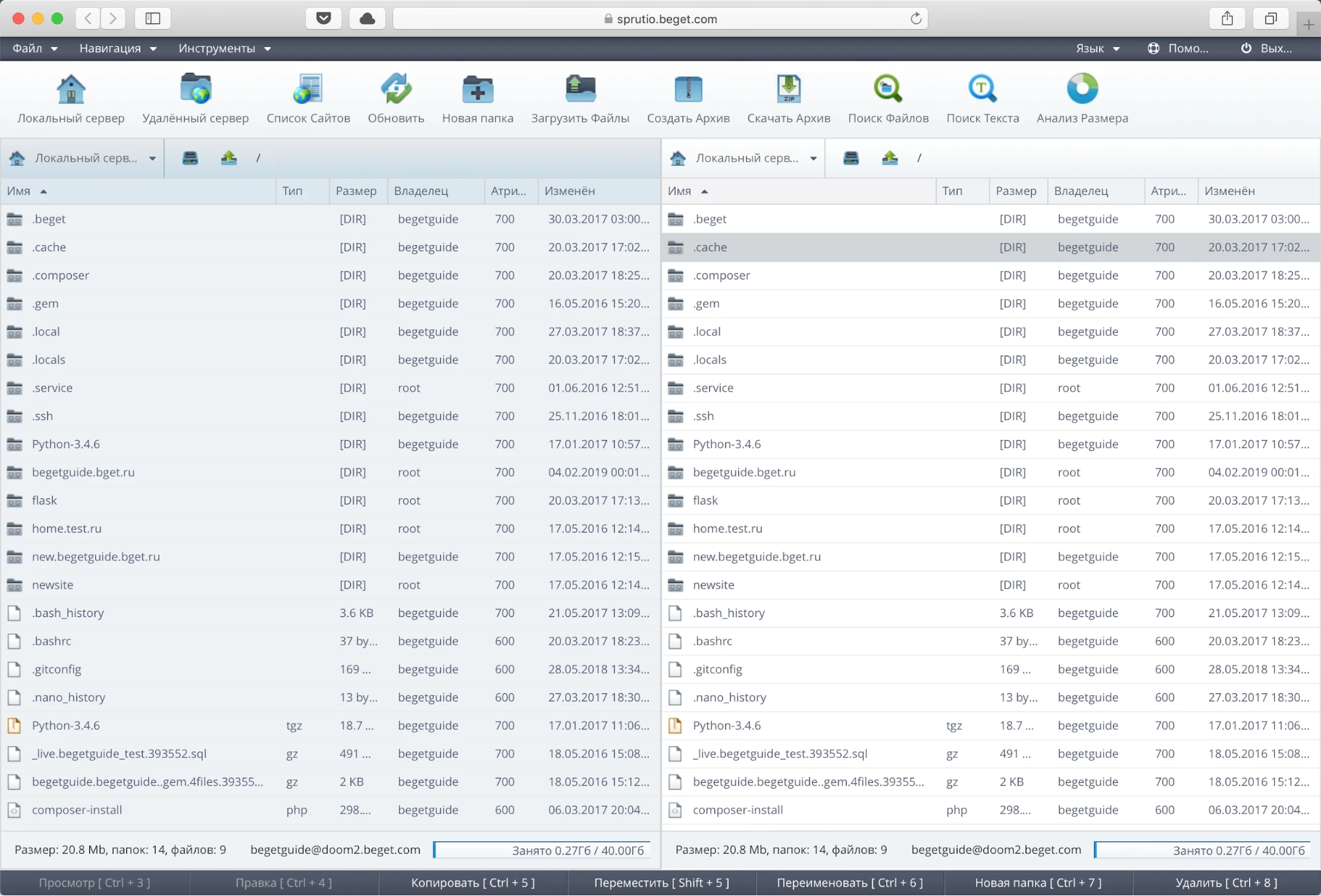Click left panel go-up-folder icon
Image resolution: width=1321 pixels, height=896 pixels.
229,158
